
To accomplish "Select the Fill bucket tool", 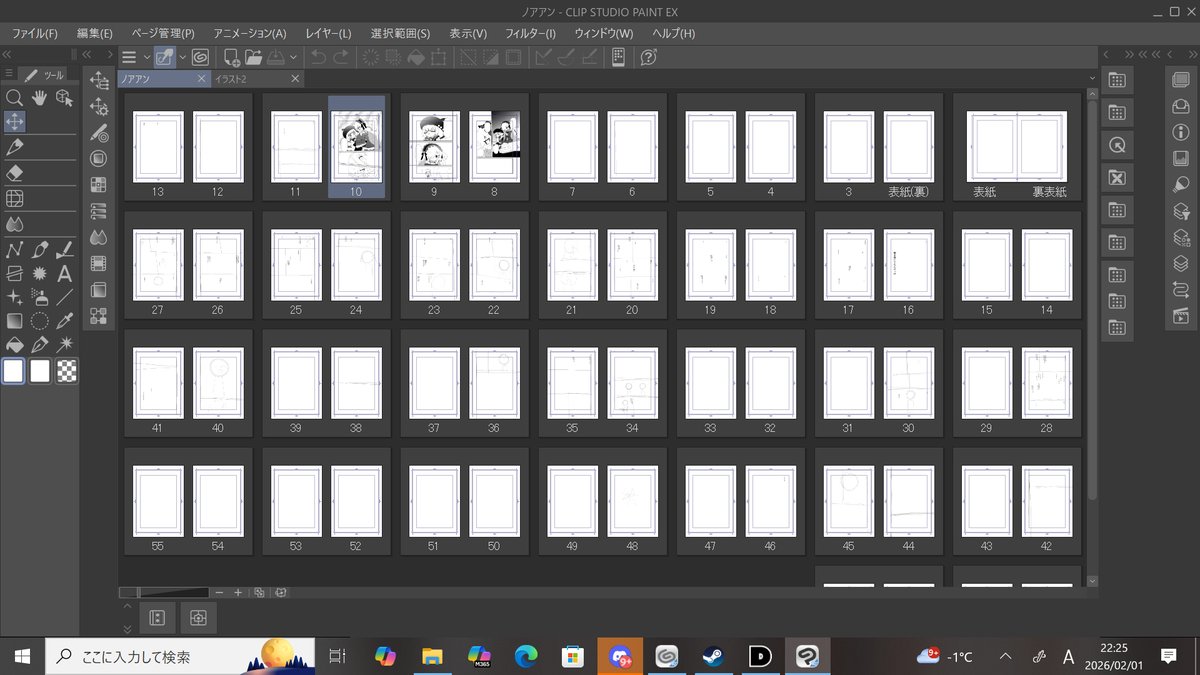I will pos(14,345).
